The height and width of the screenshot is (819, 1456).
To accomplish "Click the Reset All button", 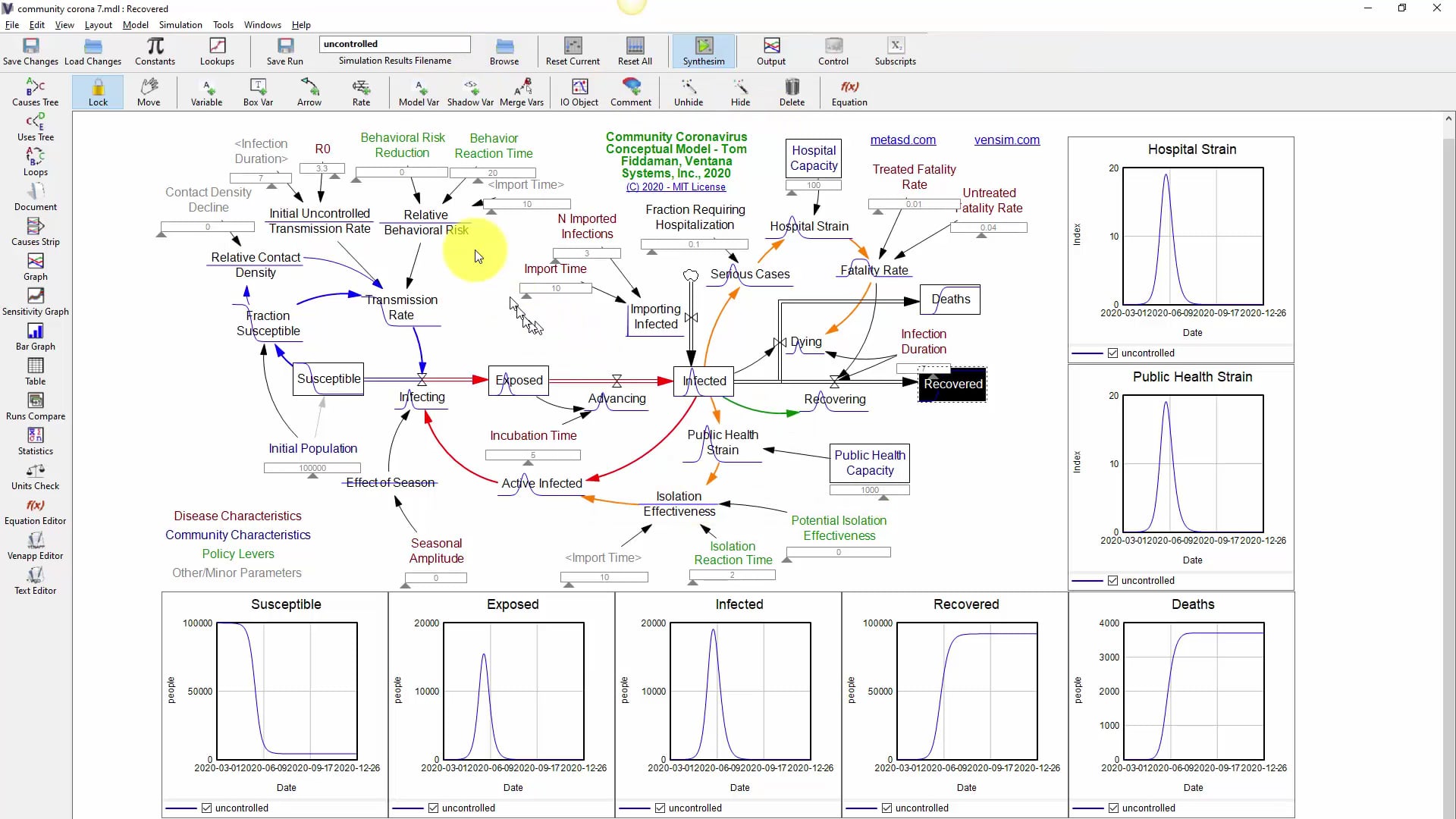I will [635, 51].
